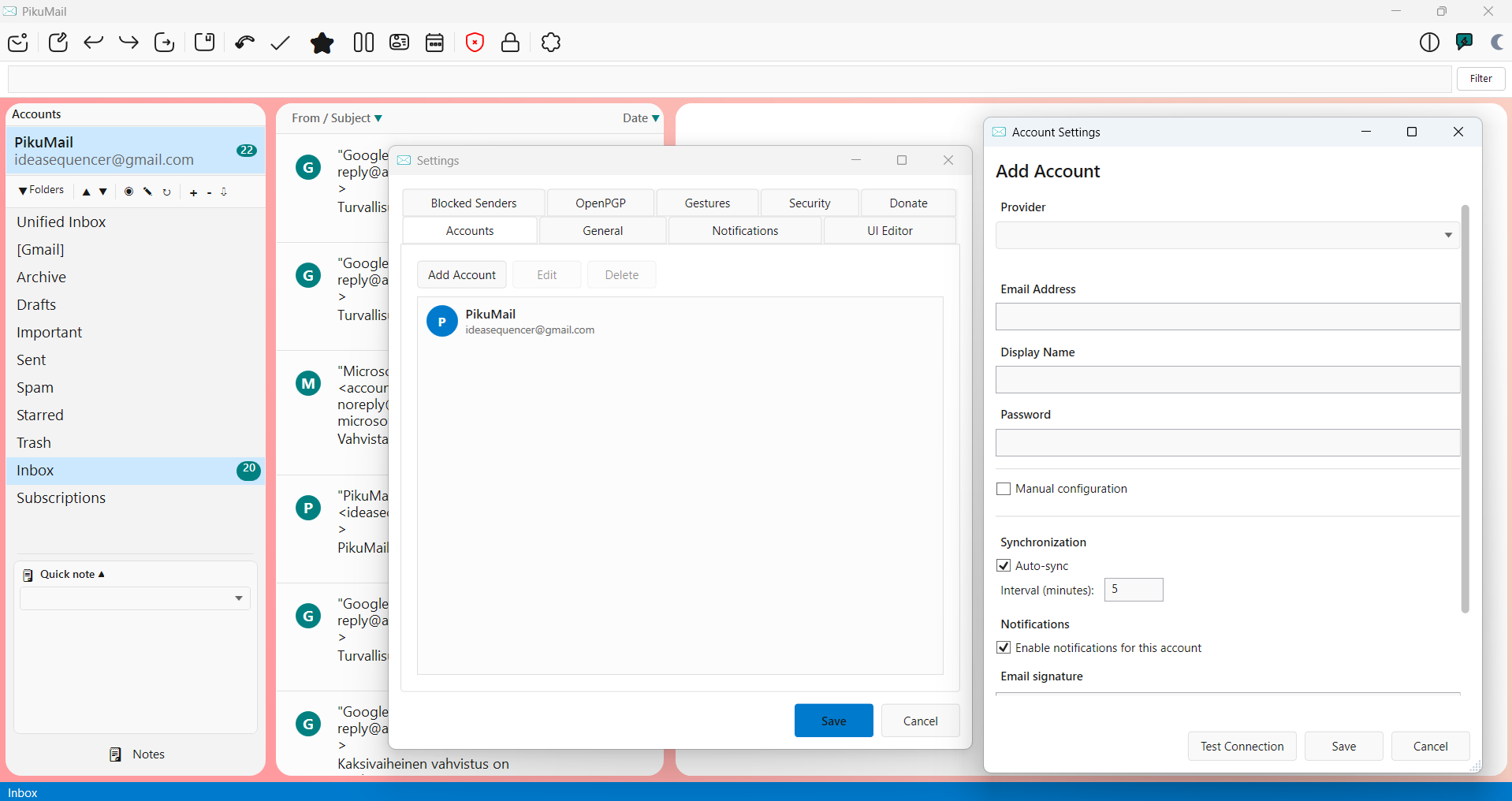Click Cancel in the Settings window
Image resolution: width=1512 pixels, height=801 pixels.
[x=920, y=721]
